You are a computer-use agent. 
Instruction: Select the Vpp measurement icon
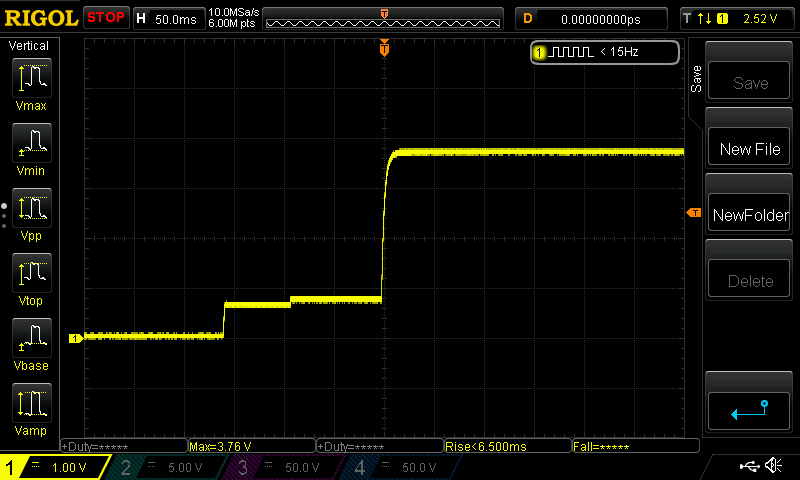pos(32,208)
